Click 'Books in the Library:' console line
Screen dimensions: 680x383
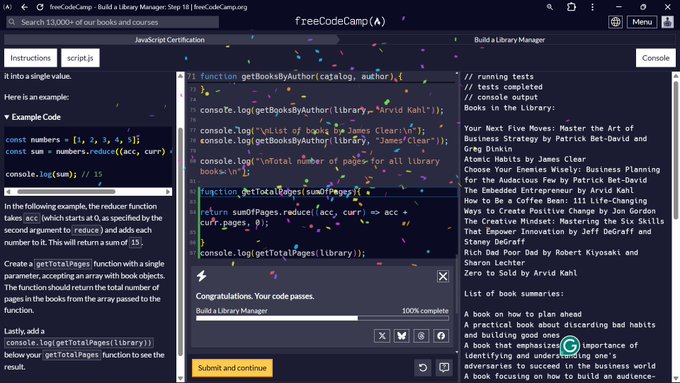tap(510, 108)
